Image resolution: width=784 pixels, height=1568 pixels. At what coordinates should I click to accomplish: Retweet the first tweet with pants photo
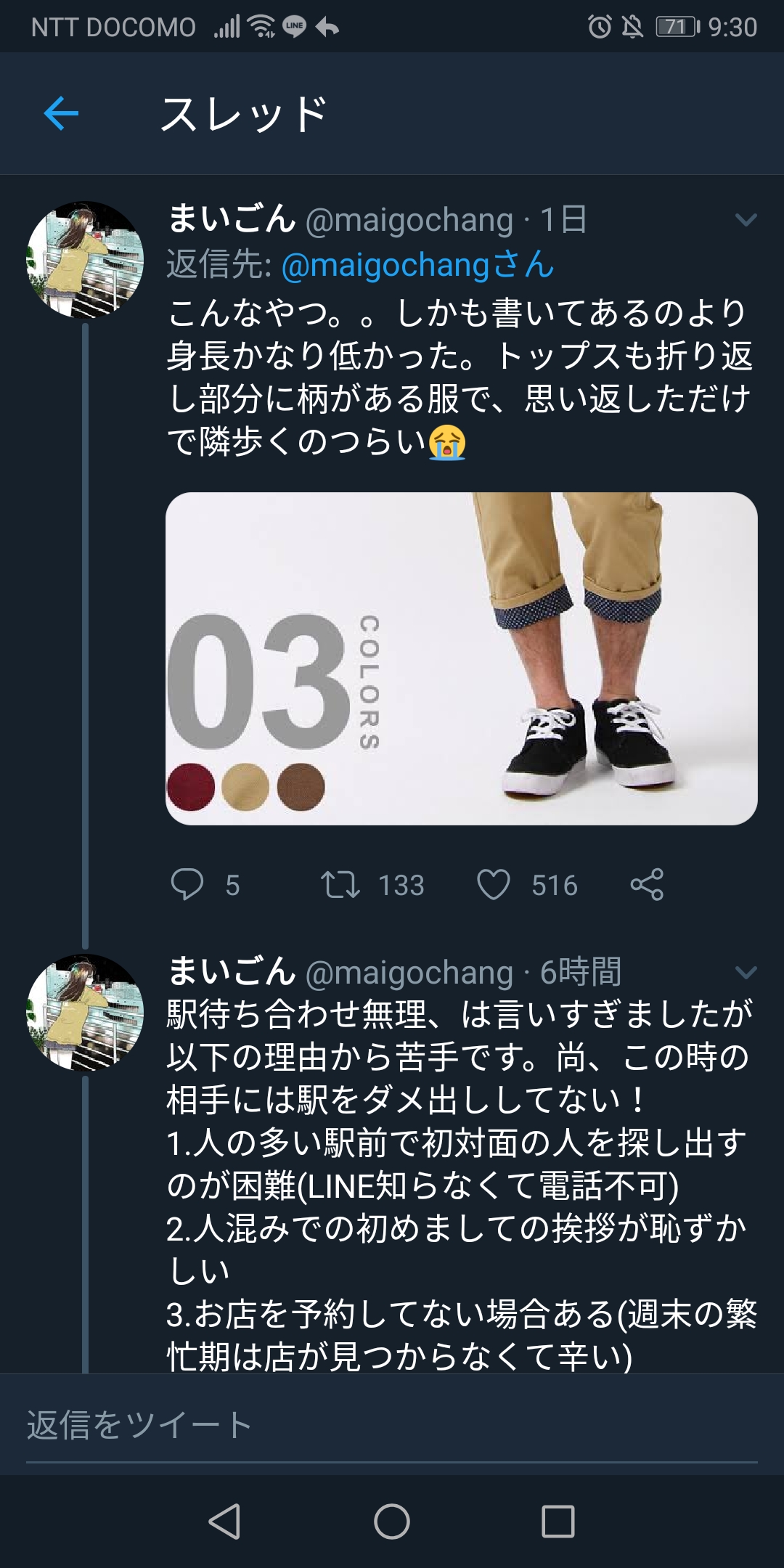click(x=340, y=884)
